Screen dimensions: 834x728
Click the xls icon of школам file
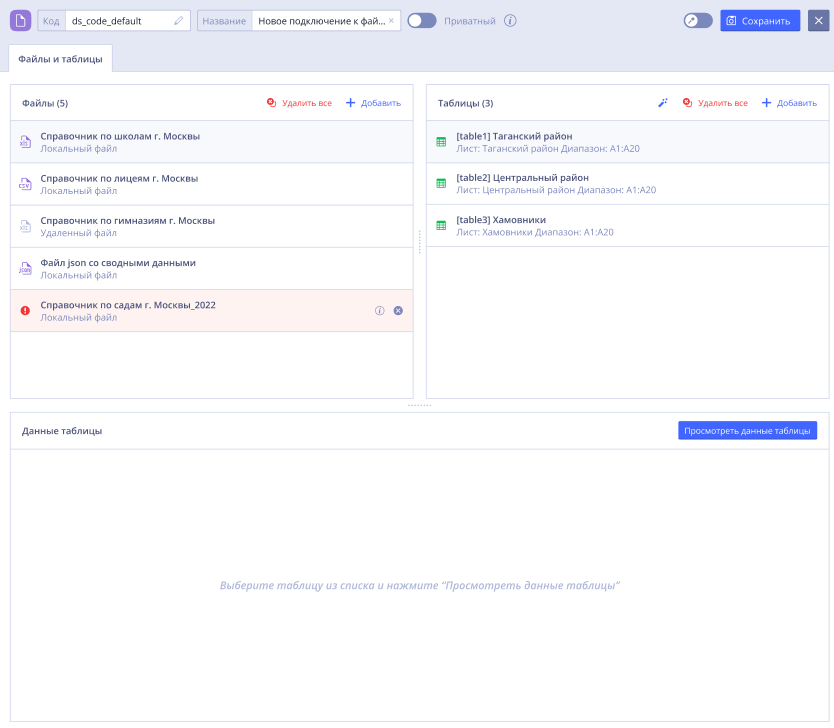click(25, 142)
